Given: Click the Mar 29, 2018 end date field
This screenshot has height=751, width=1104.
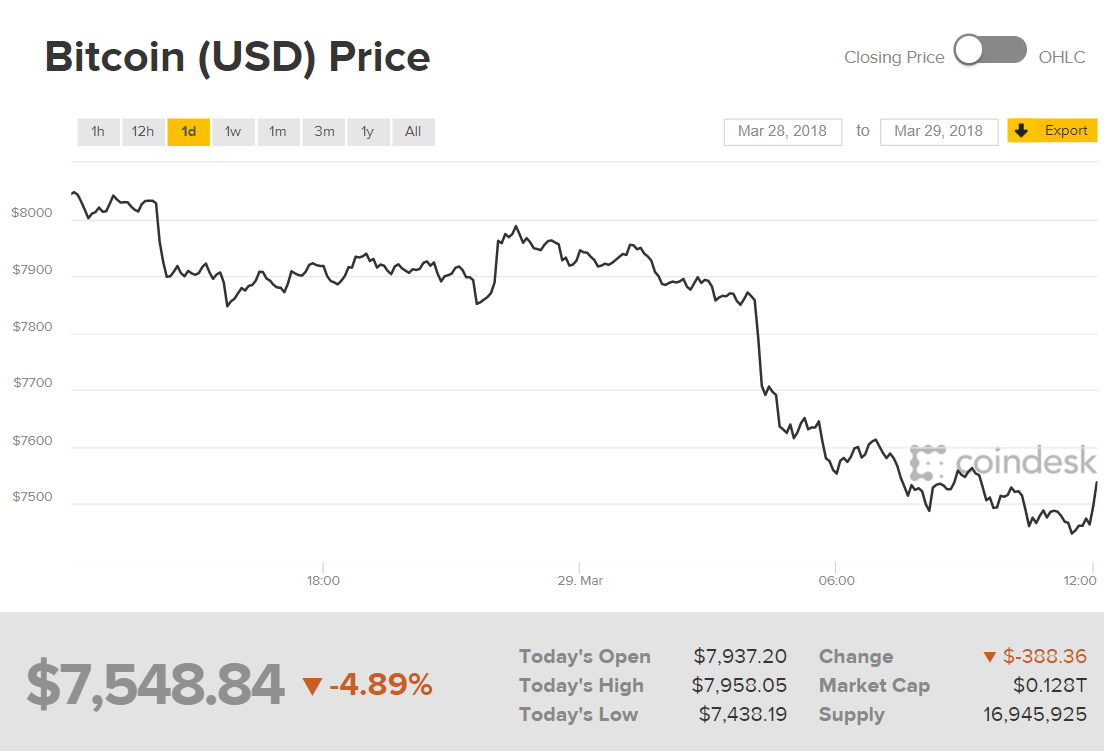Looking at the screenshot, I should click(x=938, y=131).
